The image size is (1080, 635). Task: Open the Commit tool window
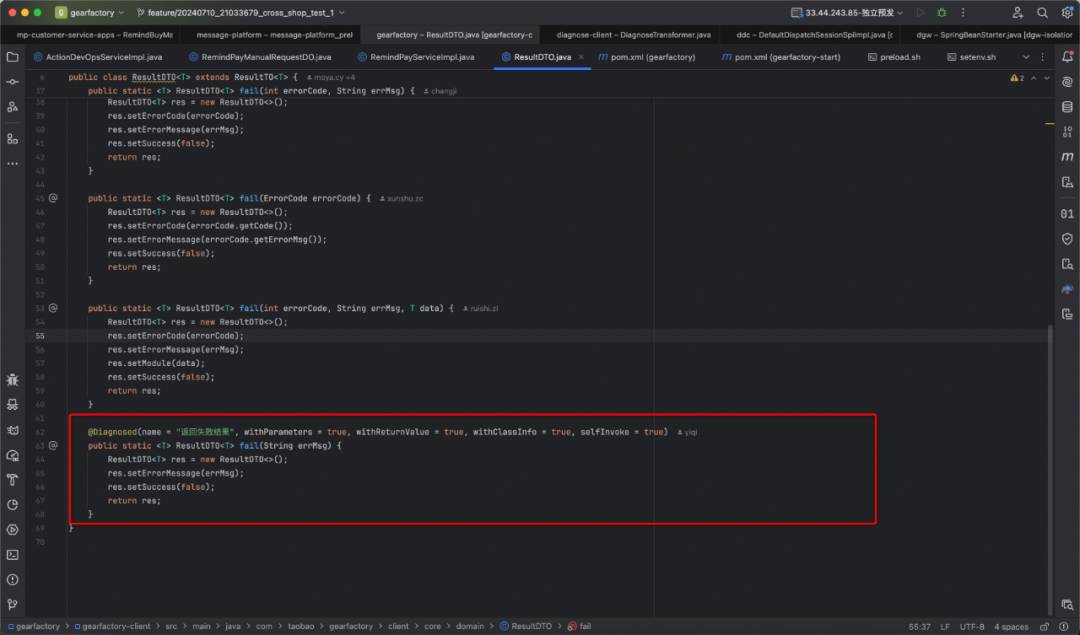12,81
